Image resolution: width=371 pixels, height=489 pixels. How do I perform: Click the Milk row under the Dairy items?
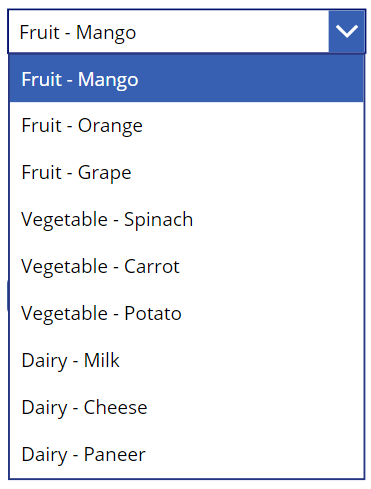point(186,360)
